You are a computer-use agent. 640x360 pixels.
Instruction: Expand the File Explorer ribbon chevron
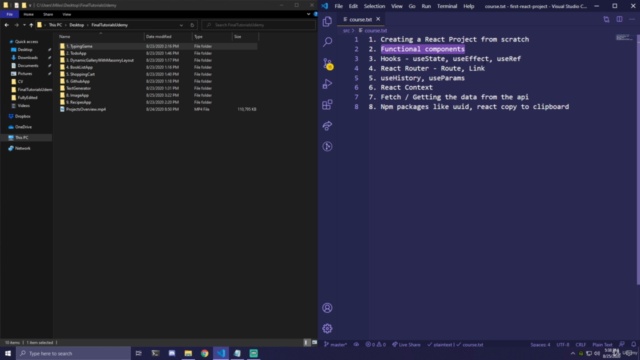point(309,14)
